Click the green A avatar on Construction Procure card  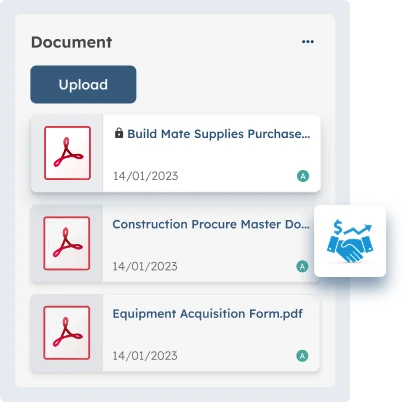(x=302, y=266)
